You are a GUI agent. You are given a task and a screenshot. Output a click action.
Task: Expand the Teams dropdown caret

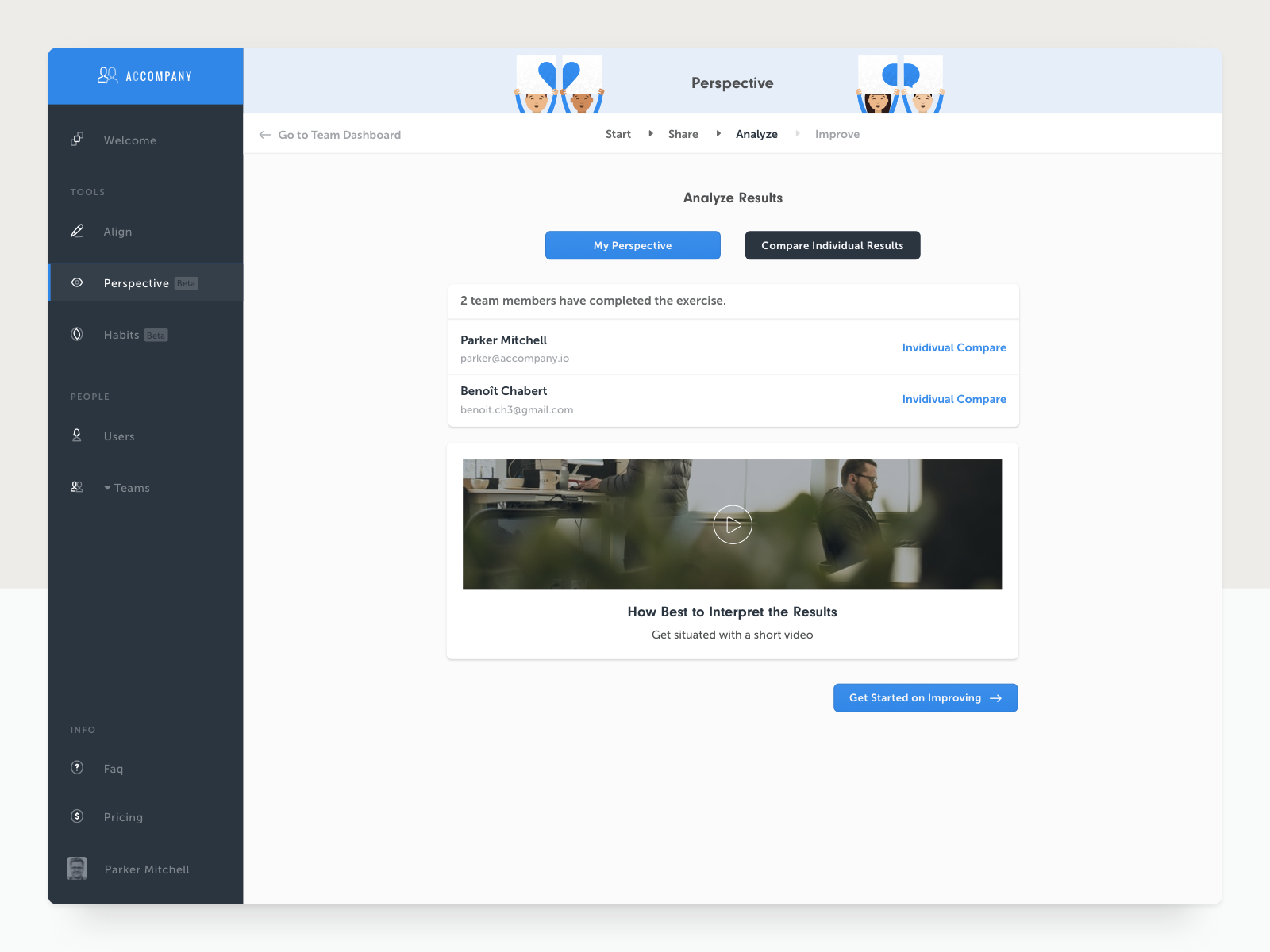click(107, 488)
